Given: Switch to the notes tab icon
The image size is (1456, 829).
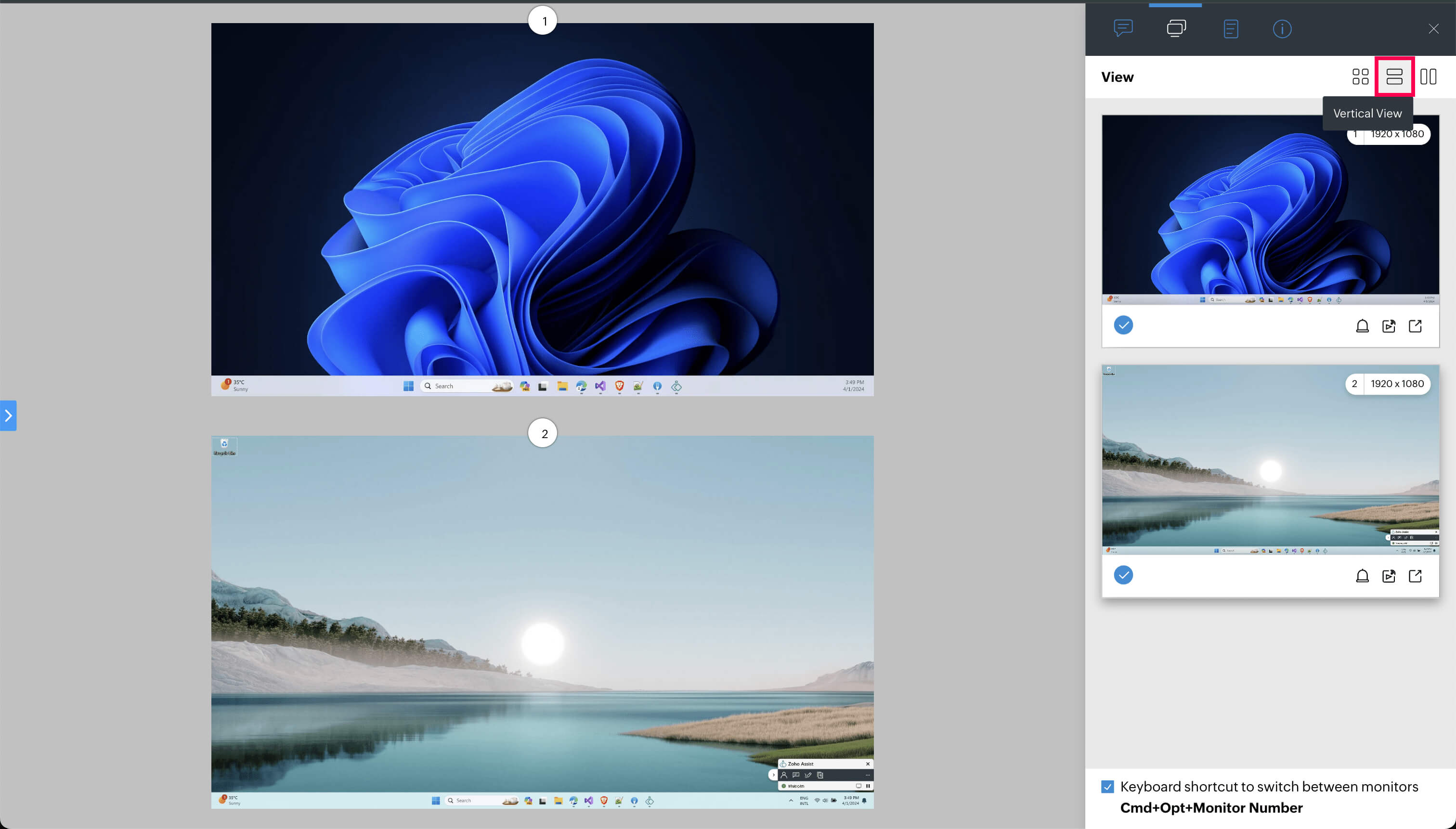Looking at the screenshot, I should coord(1231,28).
